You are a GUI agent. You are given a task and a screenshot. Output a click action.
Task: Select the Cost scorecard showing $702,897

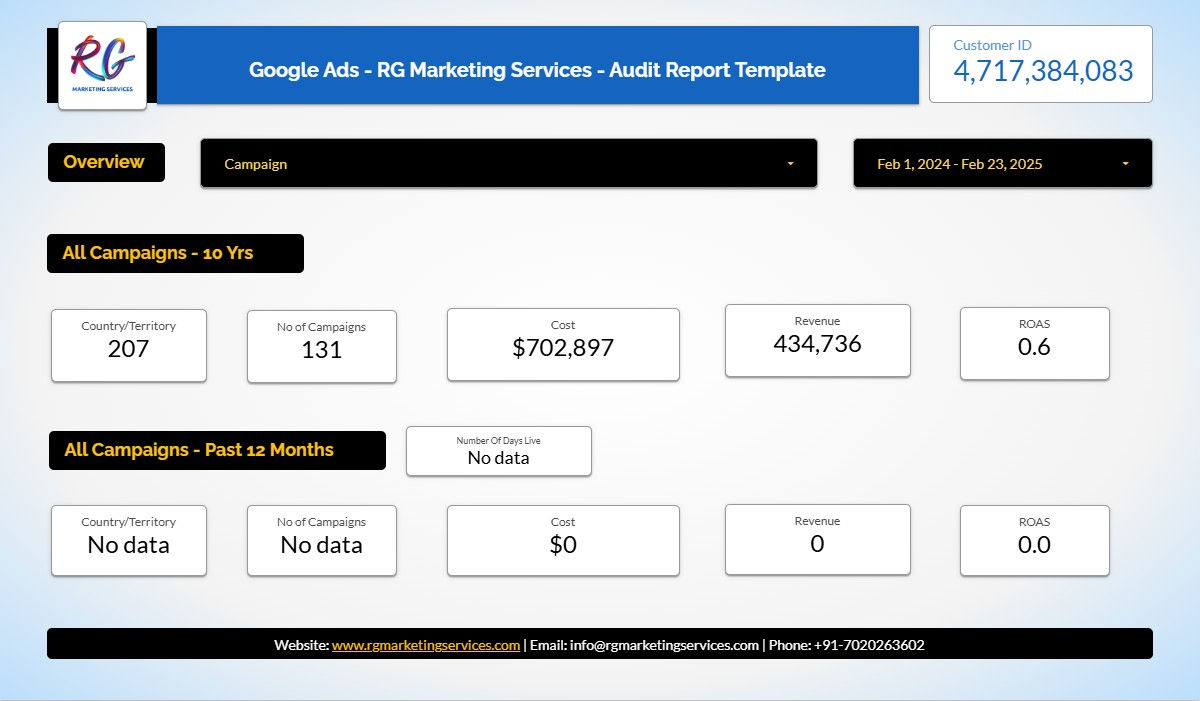(563, 344)
